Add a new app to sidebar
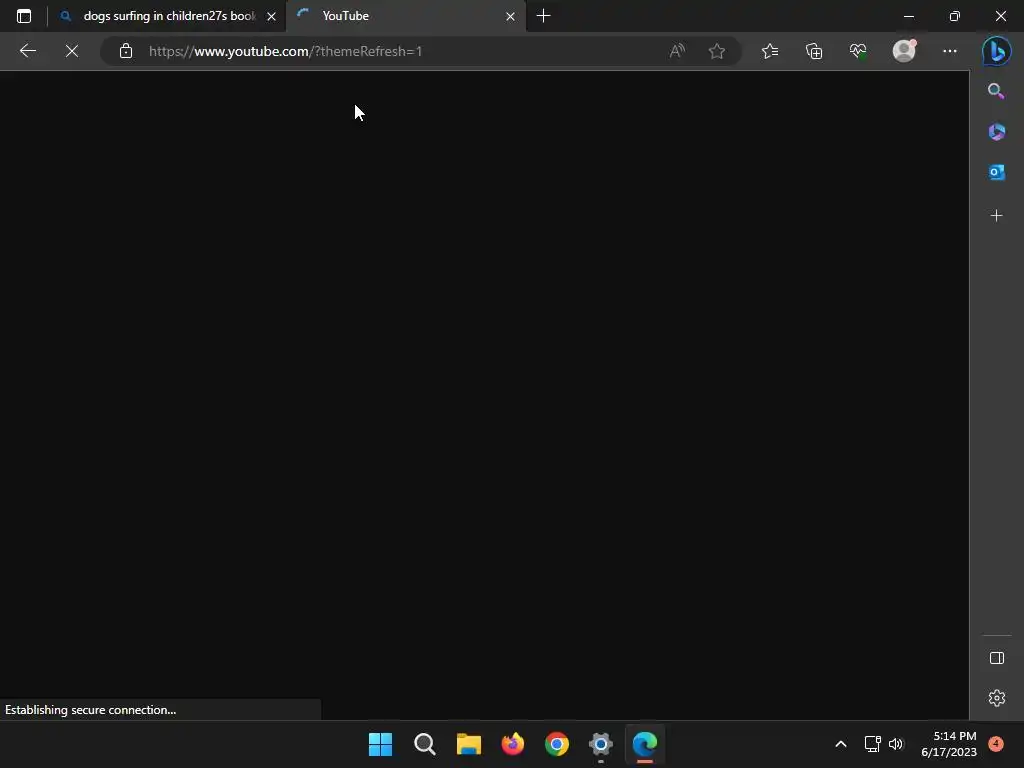This screenshot has height=768, width=1024. [x=997, y=216]
